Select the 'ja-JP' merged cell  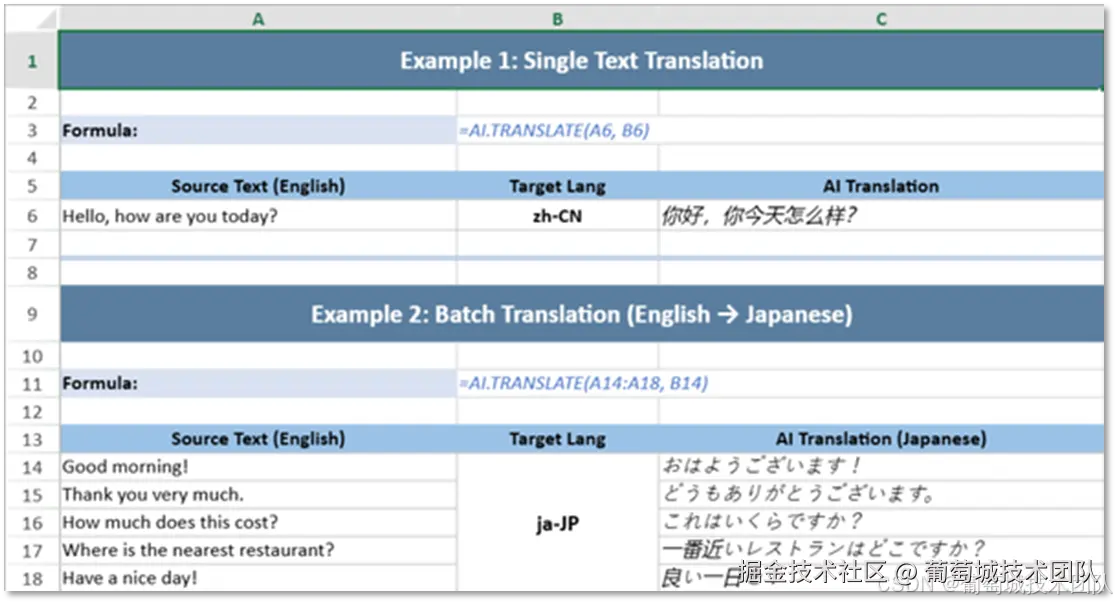(557, 523)
